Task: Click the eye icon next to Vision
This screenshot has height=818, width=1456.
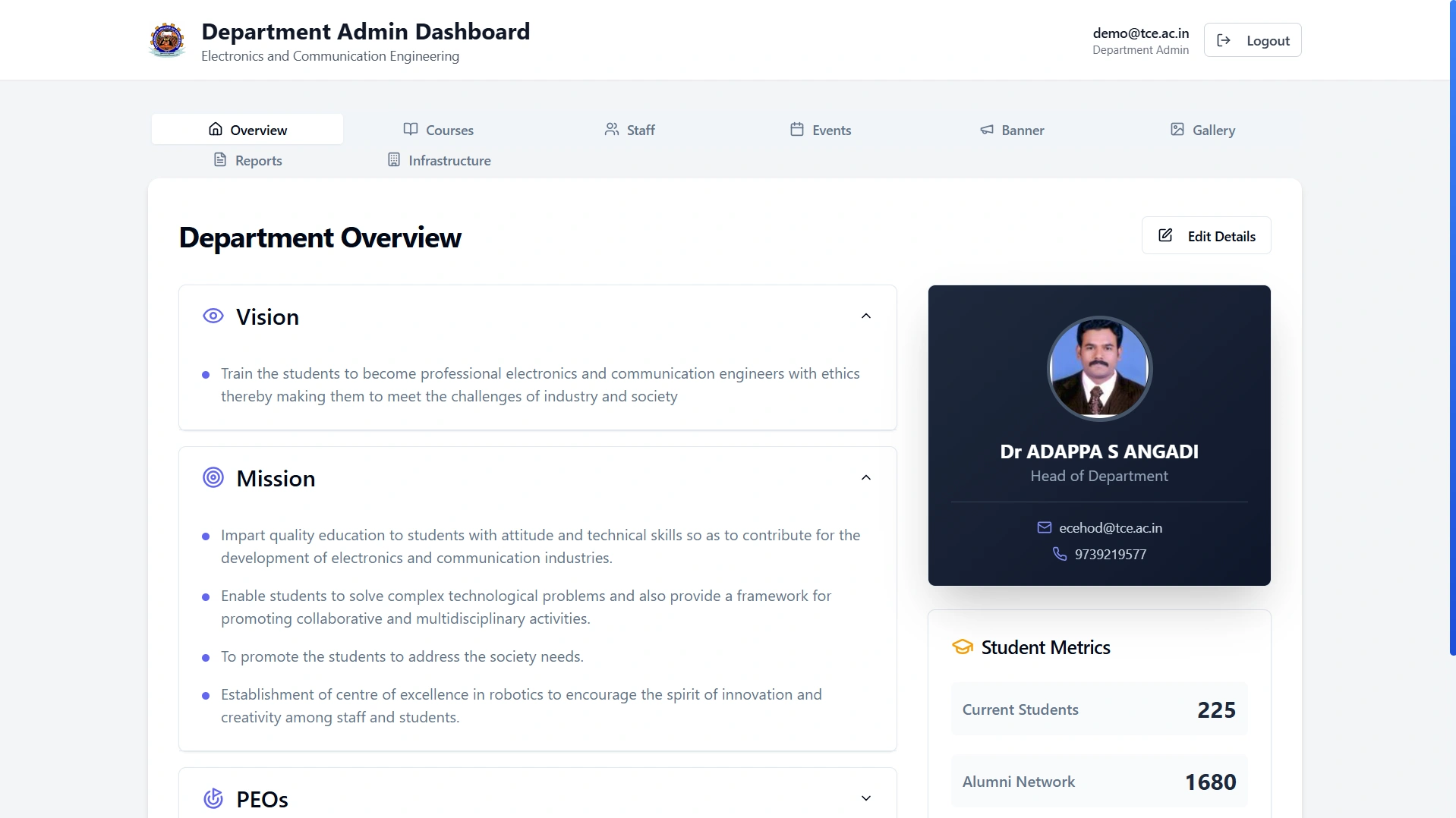Action: (213, 316)
